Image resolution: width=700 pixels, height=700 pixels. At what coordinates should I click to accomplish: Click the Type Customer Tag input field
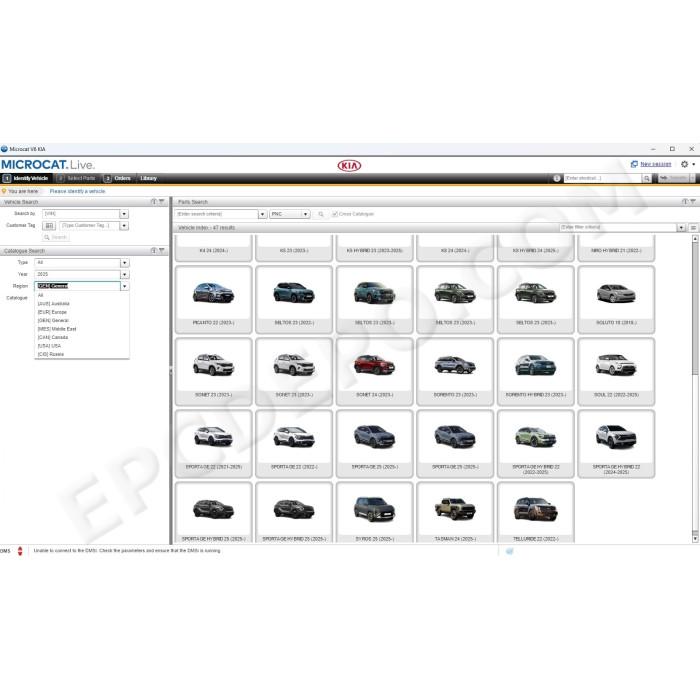[x=89, y=226]
